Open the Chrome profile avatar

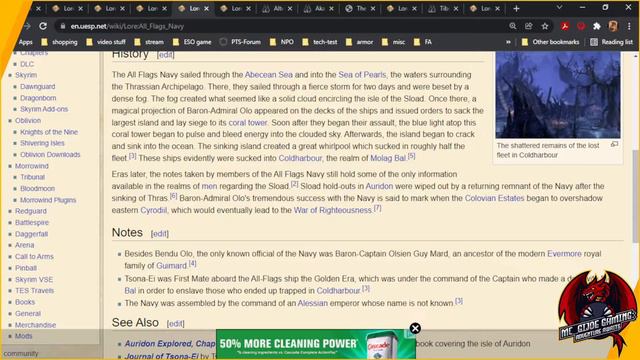pyautogui.click(x=613, y=26)
